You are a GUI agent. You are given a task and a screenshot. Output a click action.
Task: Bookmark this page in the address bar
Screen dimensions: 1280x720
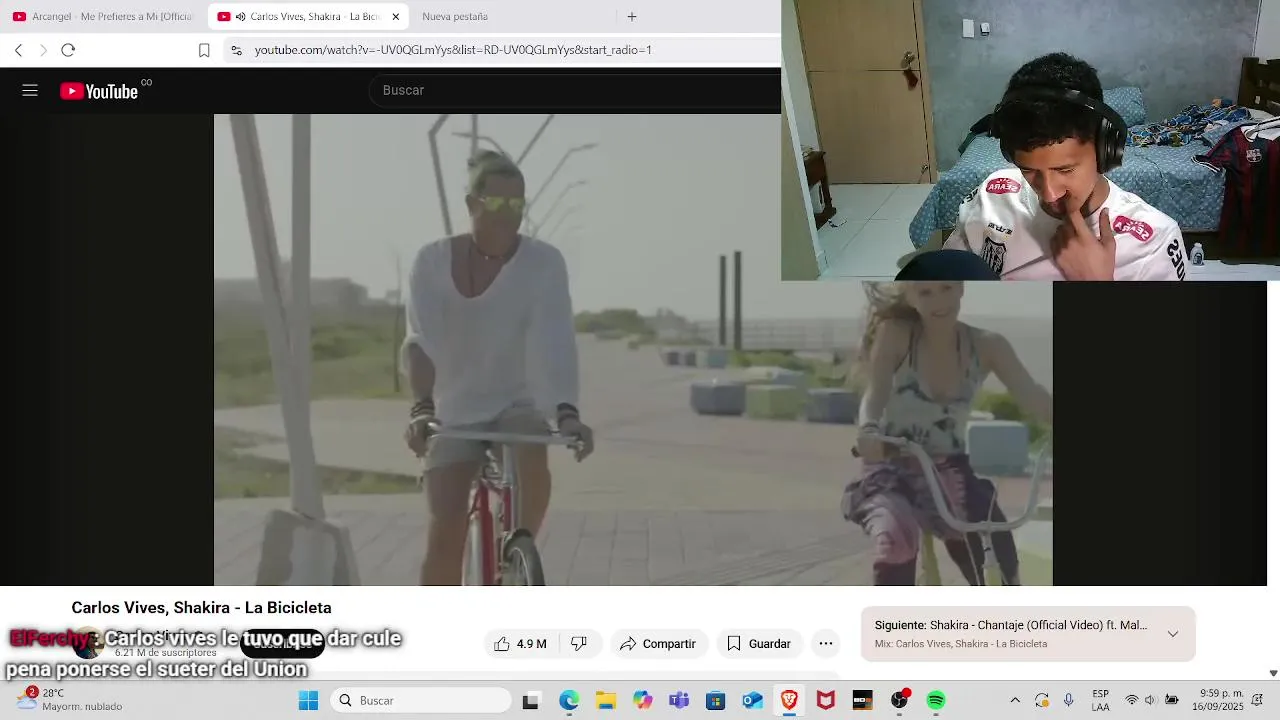(204, 50)
